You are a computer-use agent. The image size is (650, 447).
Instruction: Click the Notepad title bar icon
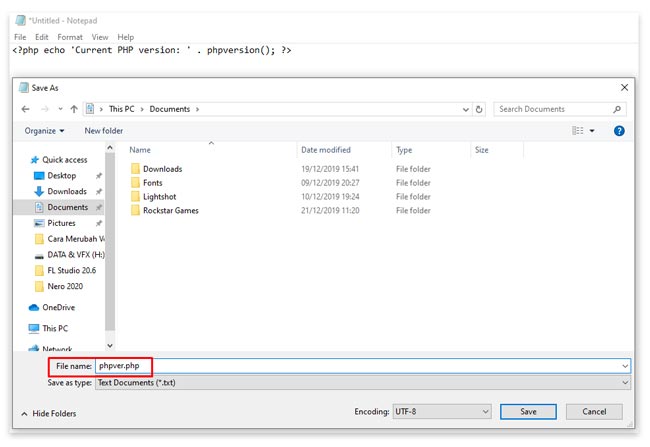tap(20, 20)
